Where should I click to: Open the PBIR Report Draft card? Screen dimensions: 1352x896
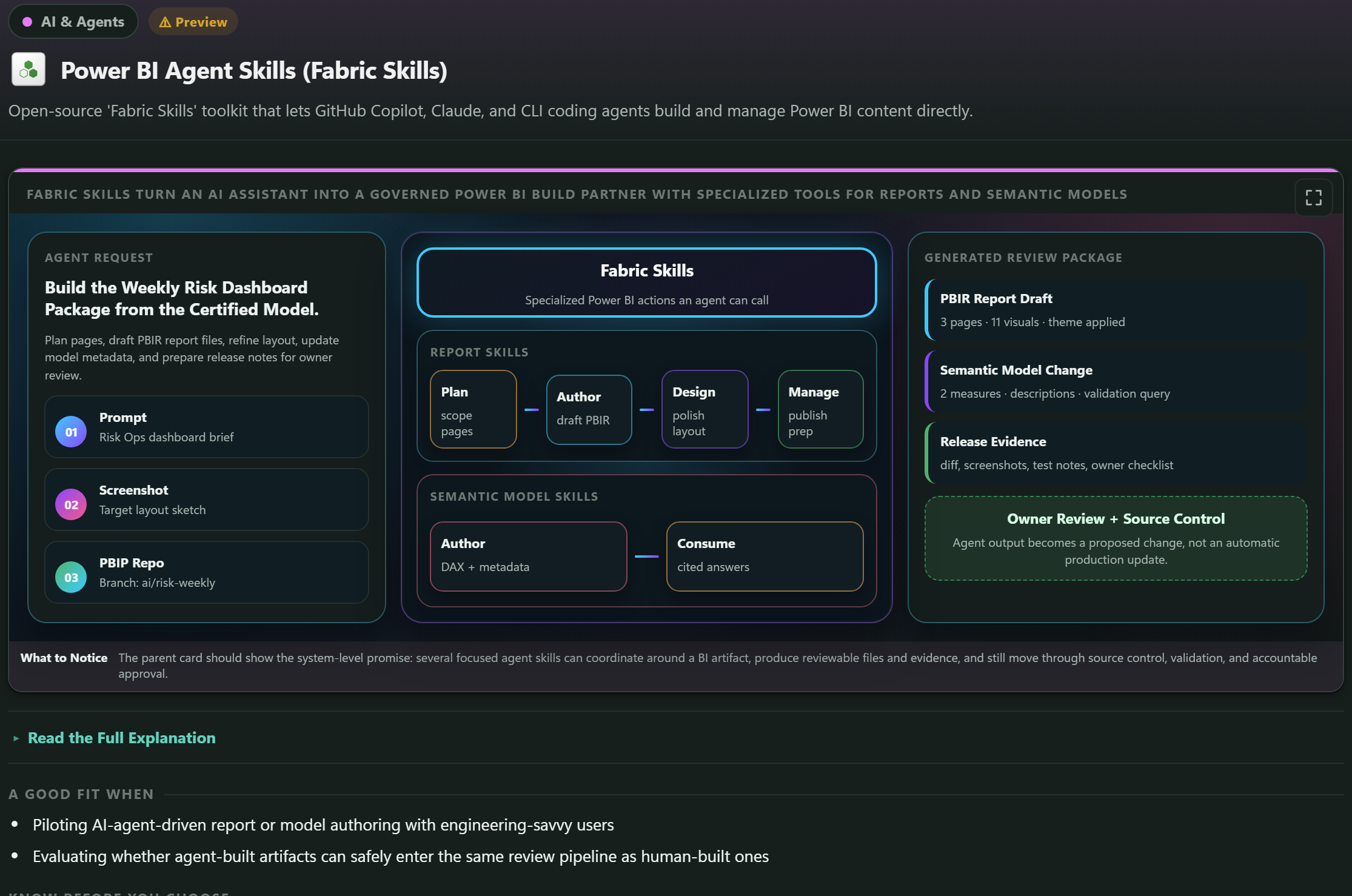pyautogui.click(x=1116, y=310)
